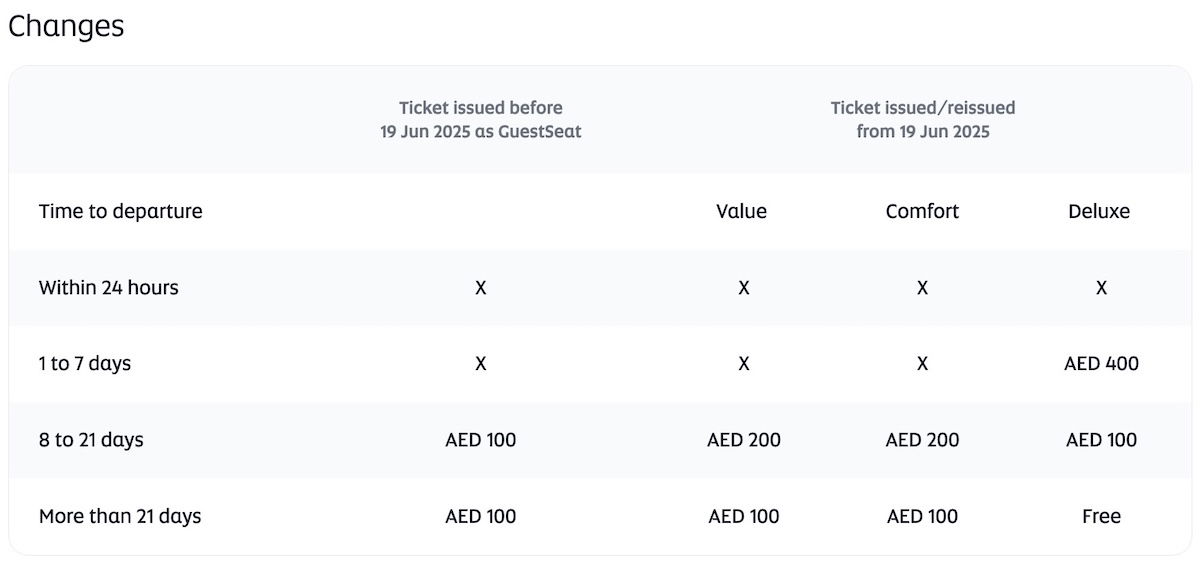Click the X under Deluxe within 24 hours
The height and width of the screenshot is (564, 1200).
tap(1101, 288)
